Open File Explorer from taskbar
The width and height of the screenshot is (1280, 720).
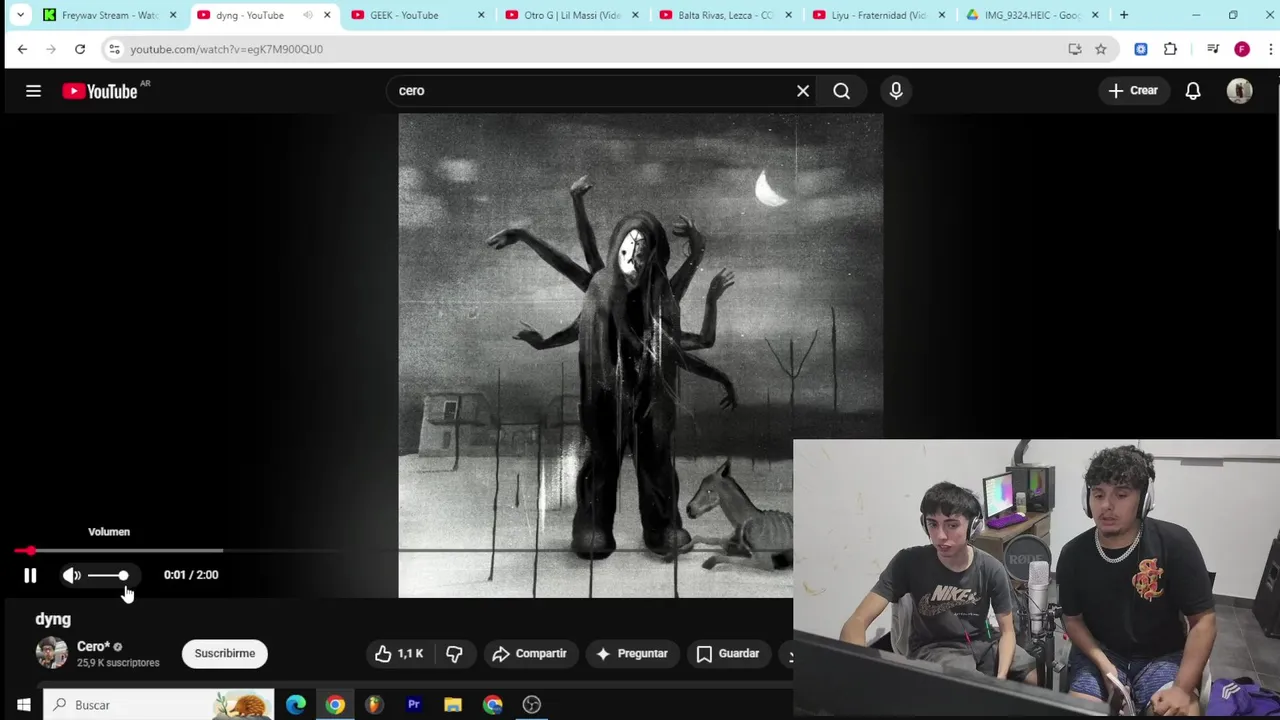click(x=453, y=705)
